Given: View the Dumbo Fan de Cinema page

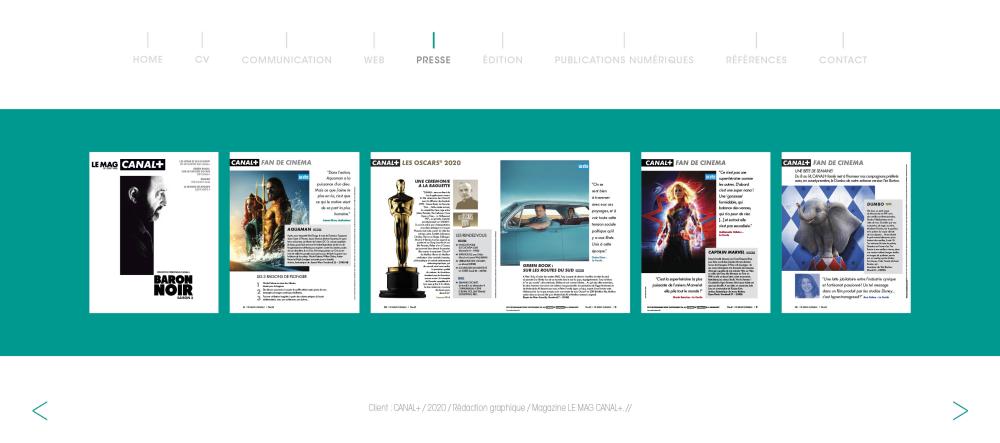Looking at the screenshot, I should 845,232.
